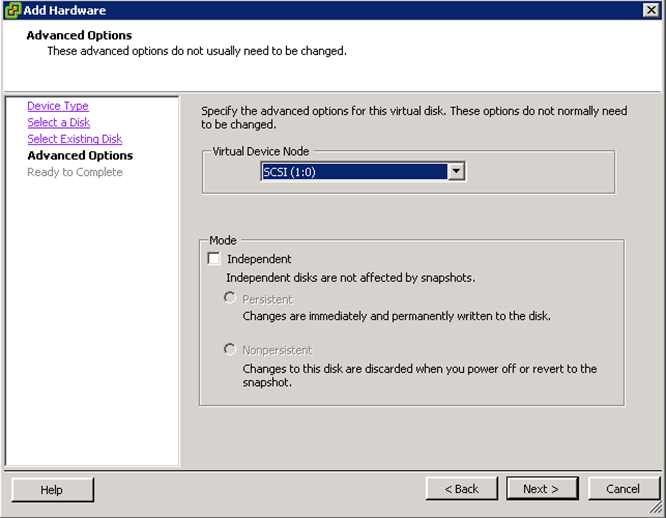The image size is (666, 518).
Task: Click the VMware icon in the title bar
Action: pos(12,10)
